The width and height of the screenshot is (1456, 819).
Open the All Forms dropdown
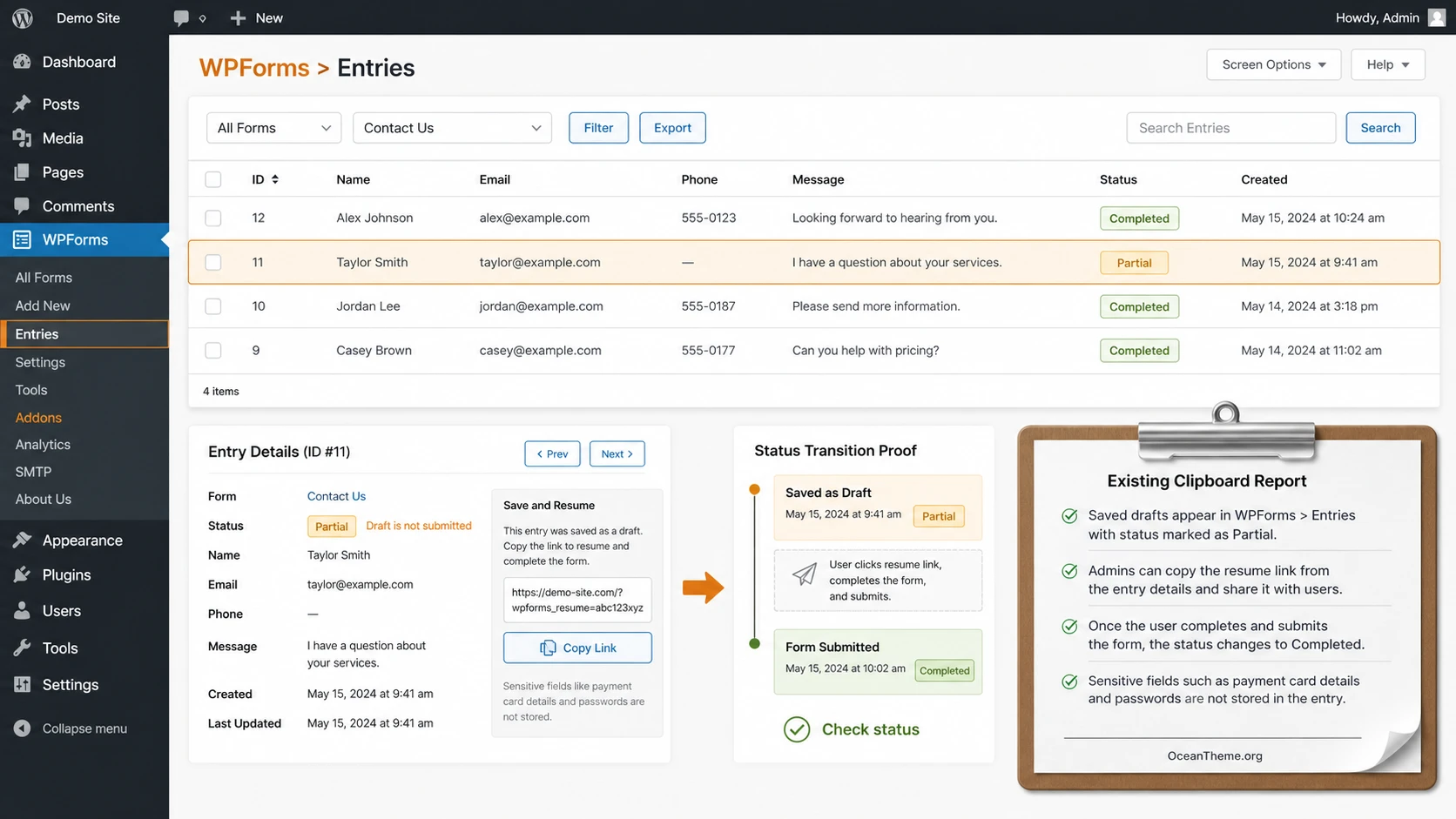pos(273,128)
